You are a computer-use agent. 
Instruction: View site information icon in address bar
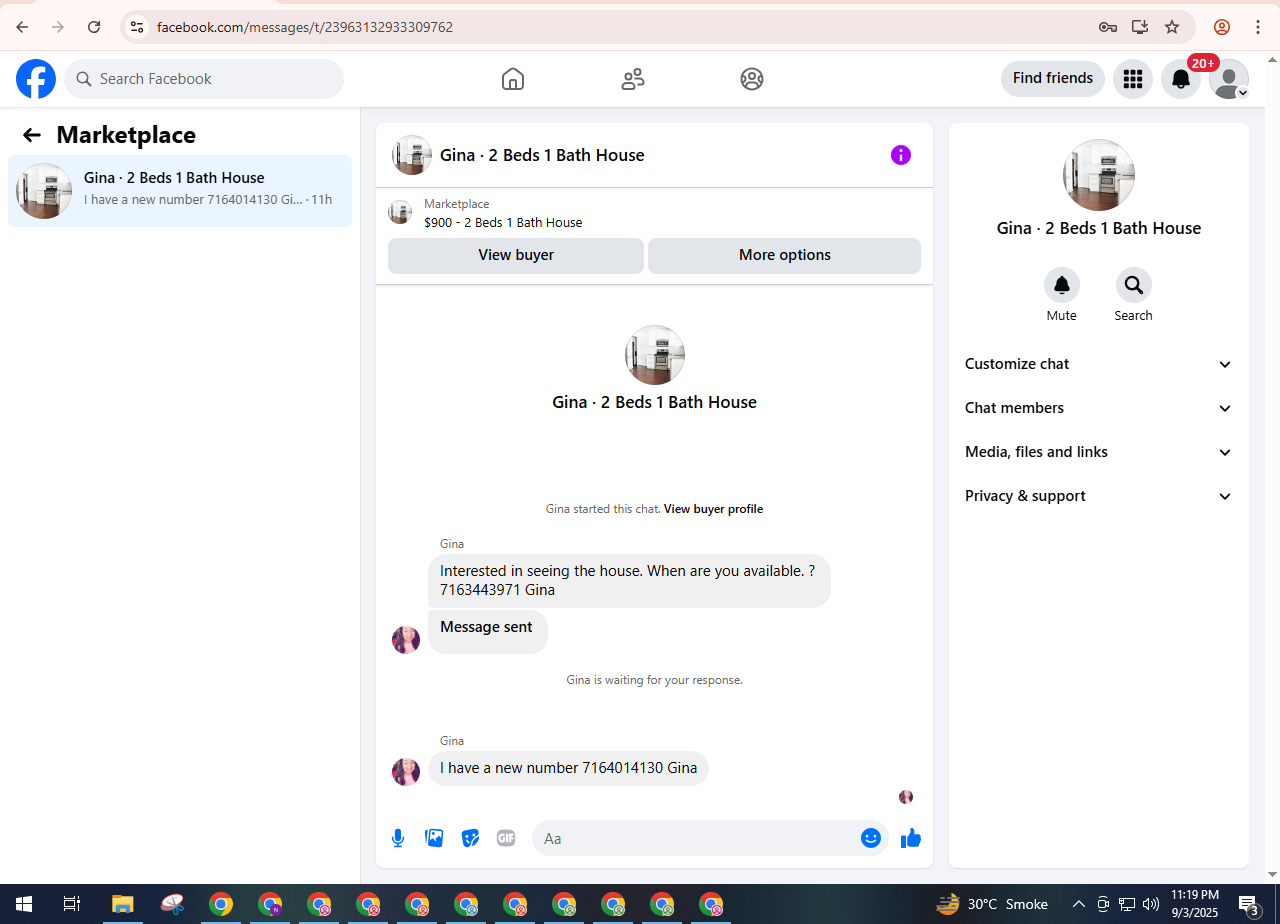pyautogui.click(x=138, y=27)
